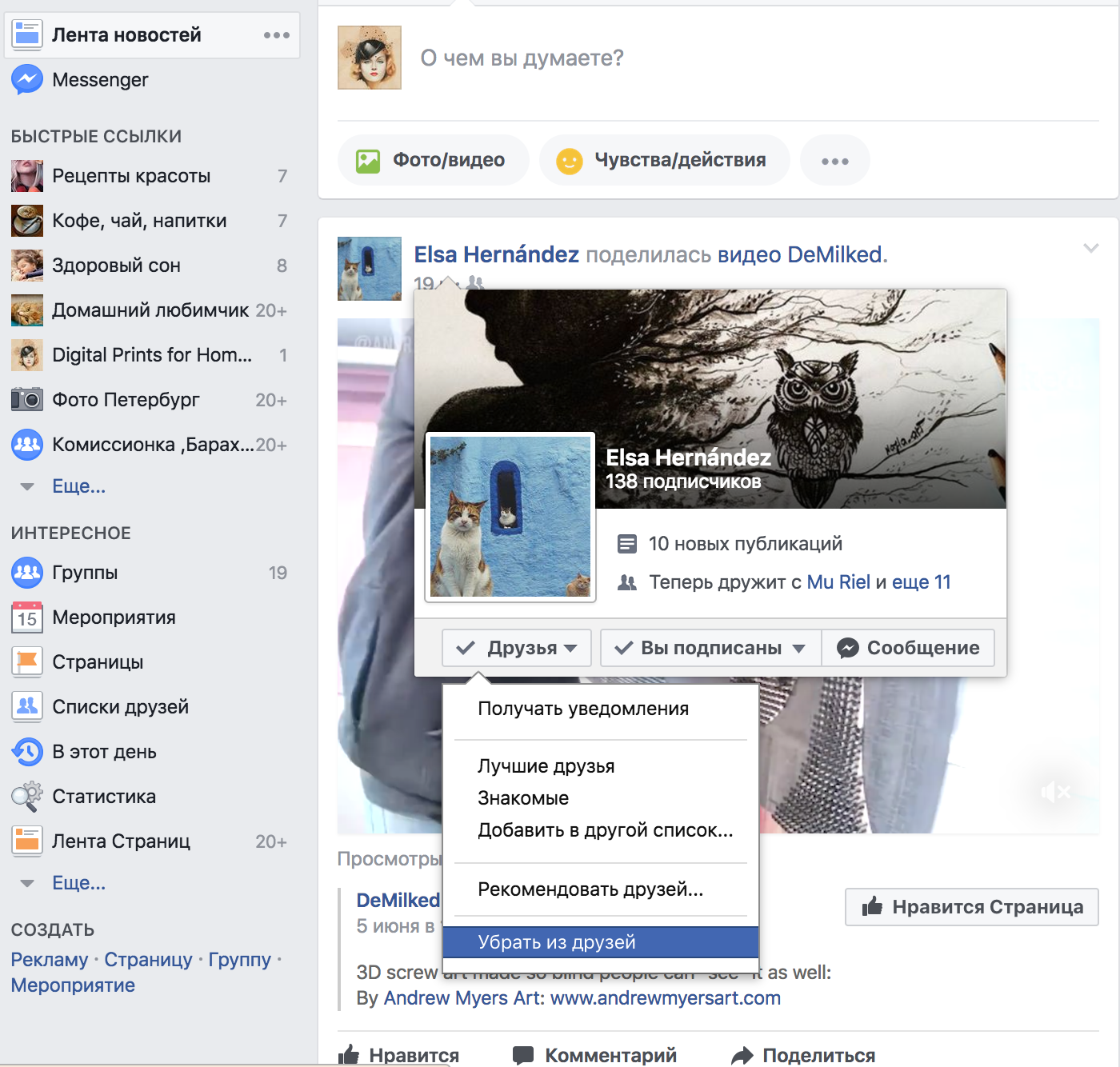Viewport: 1120px width, 1067px height.
Task: Click Комментарий under the post
Action: (x=594, y=1055)
